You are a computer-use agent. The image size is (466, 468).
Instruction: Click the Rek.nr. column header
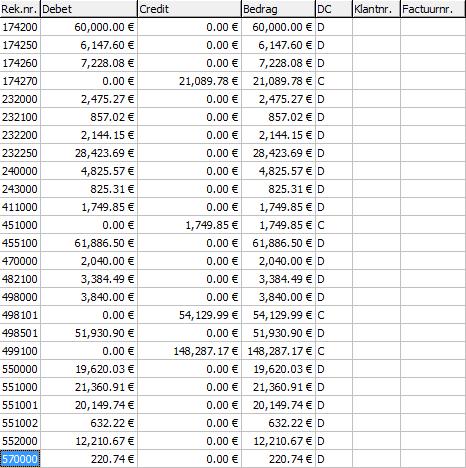[20, 9]
